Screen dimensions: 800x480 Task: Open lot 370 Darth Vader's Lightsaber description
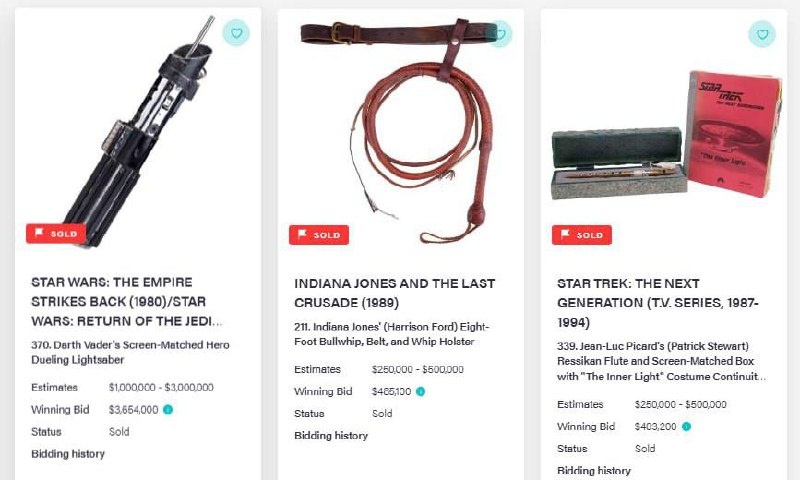(x=130, y=352)
